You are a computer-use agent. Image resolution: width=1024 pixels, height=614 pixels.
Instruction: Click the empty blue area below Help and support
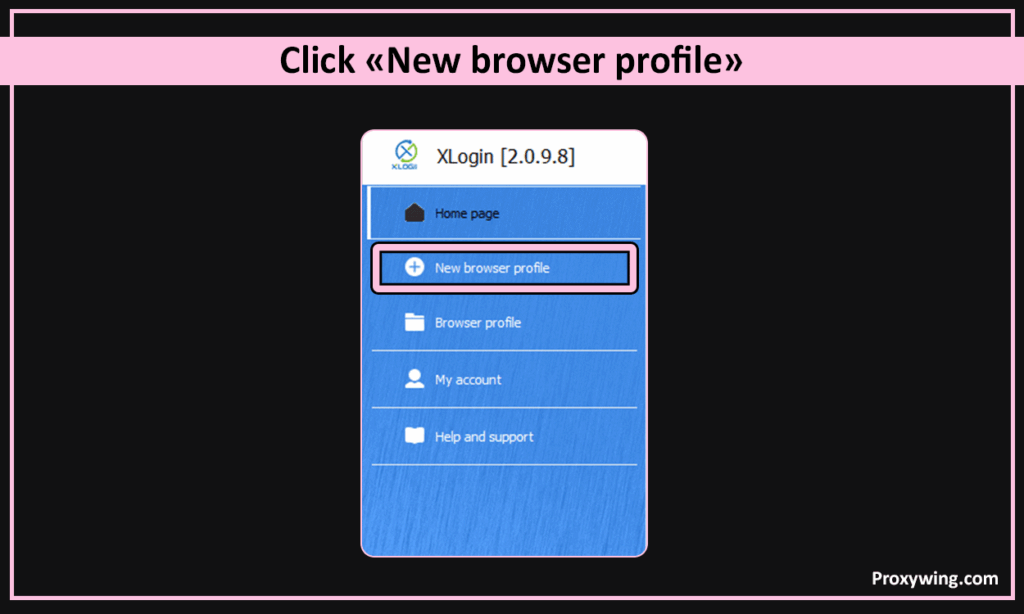pos(504,509)
